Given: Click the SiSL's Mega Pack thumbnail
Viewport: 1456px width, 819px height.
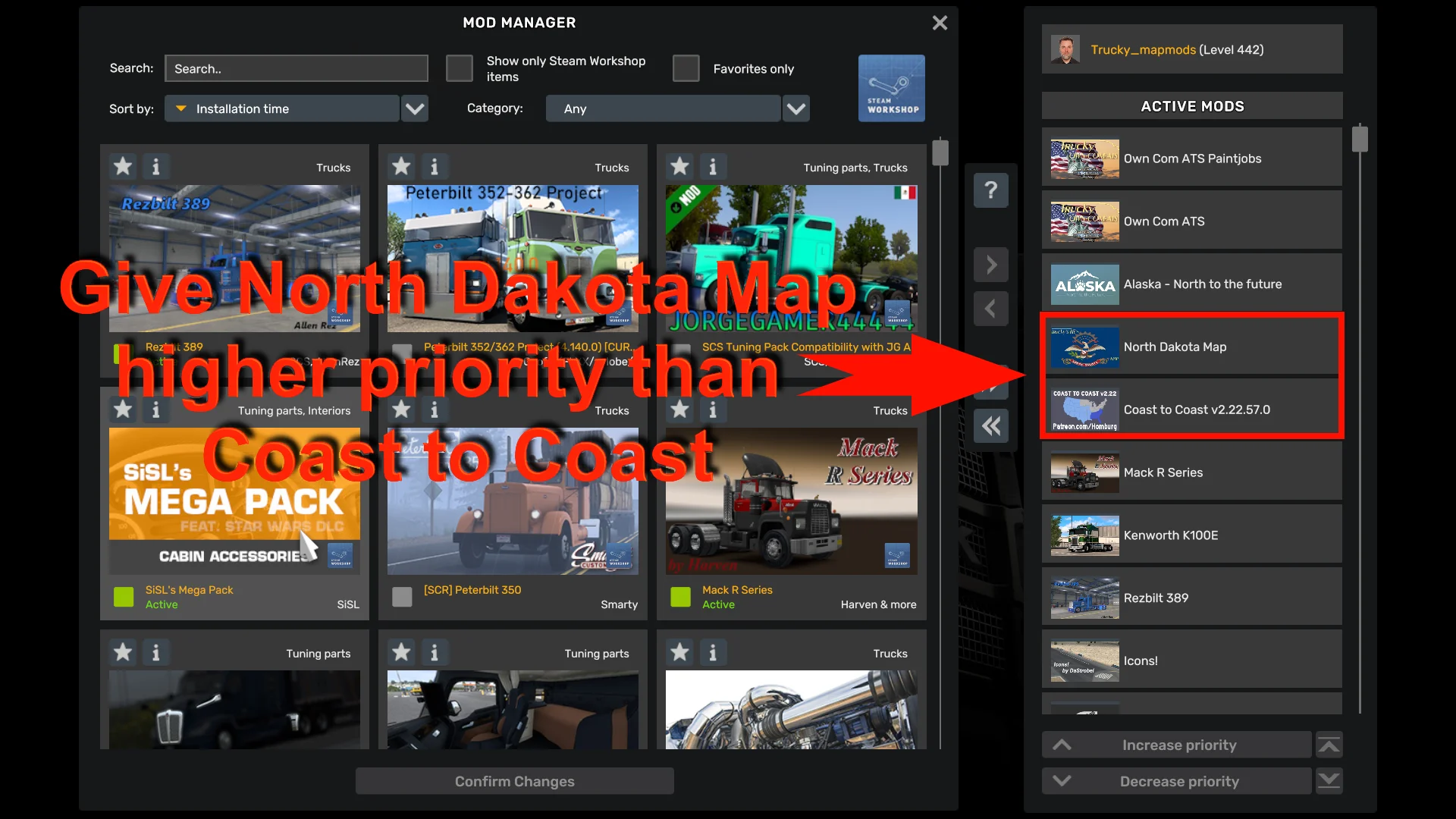Looking at the screenshot, I should [x=234, y=500].
